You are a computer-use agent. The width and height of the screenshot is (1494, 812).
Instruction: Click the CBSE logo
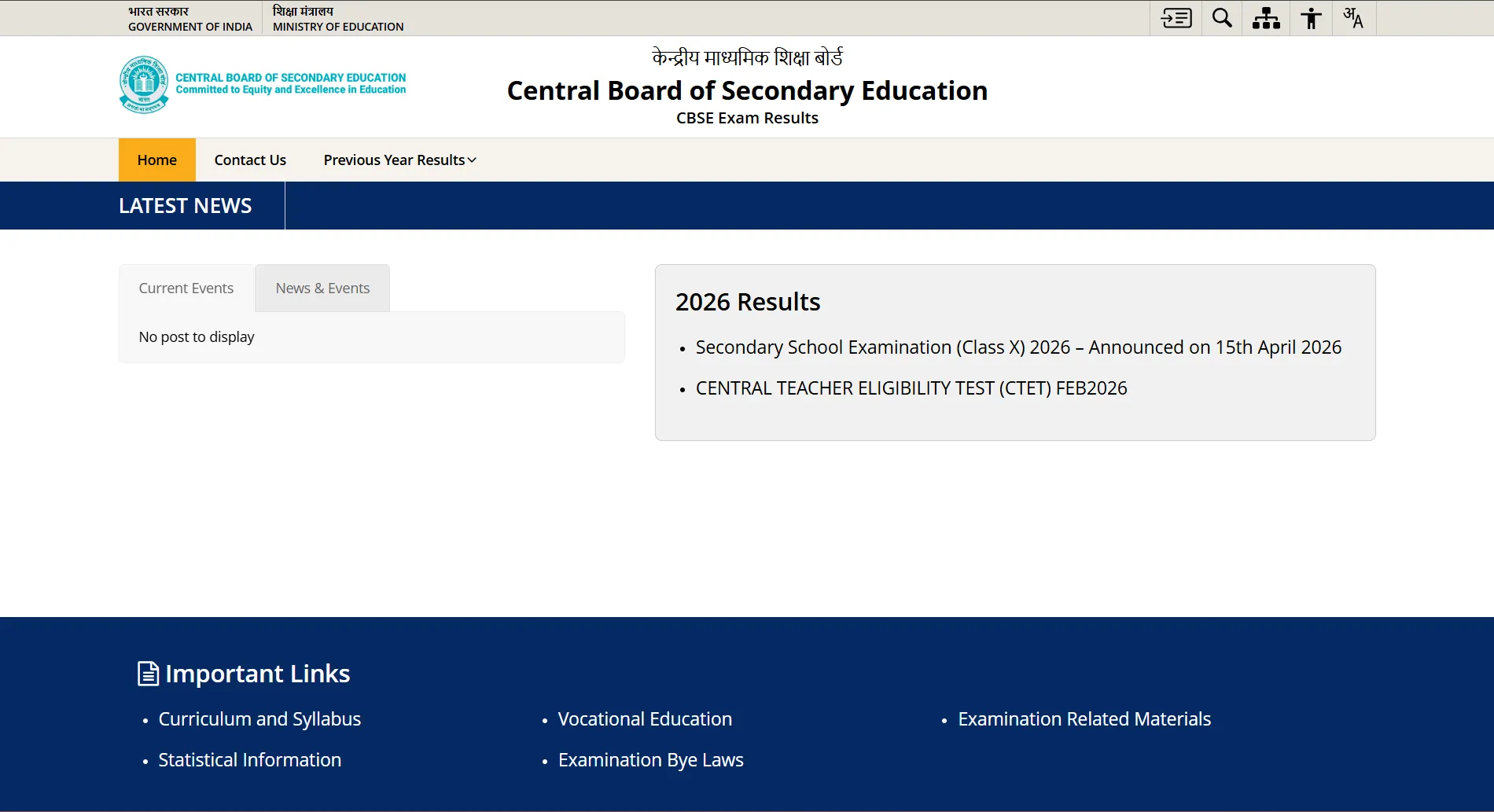click(x=143, y=84)
